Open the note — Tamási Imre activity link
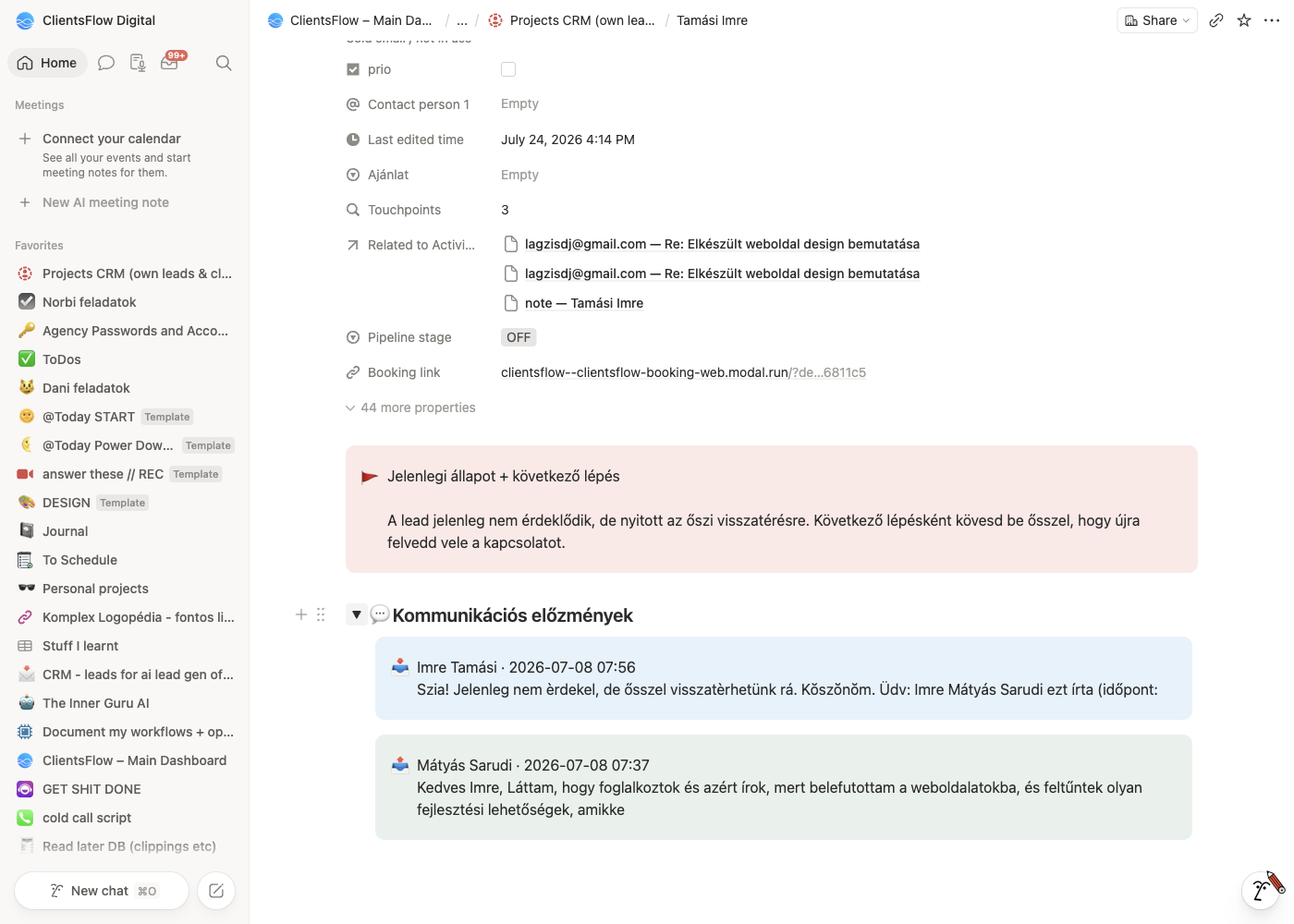This screenshot has width=1294, height=924. [584, 303]
